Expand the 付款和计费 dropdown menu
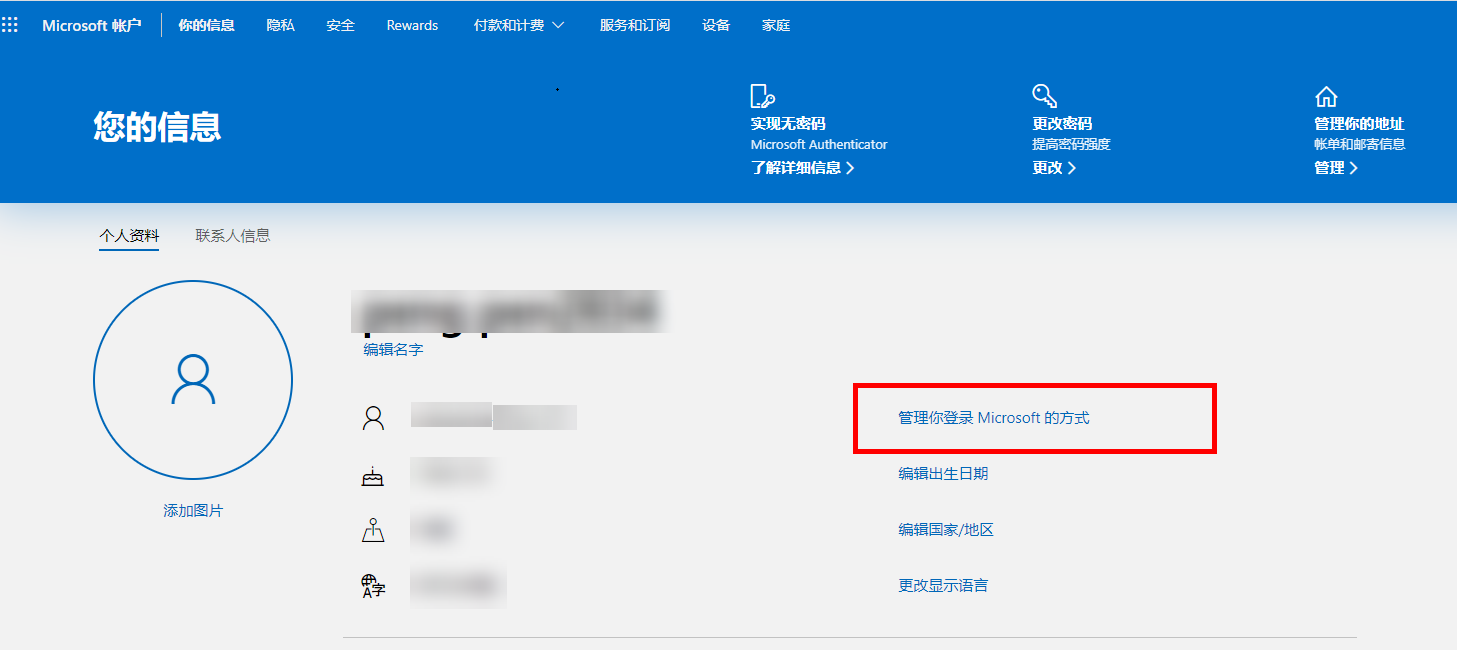 [x=519, y=25]
